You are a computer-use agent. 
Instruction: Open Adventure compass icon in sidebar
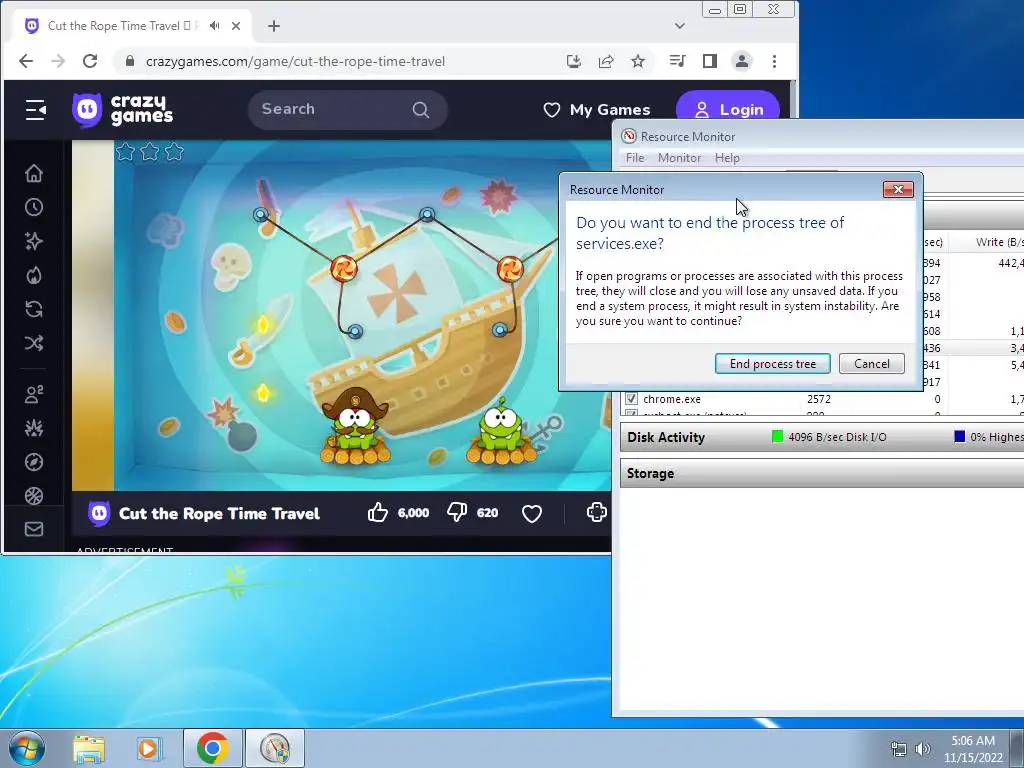point(34,462)
